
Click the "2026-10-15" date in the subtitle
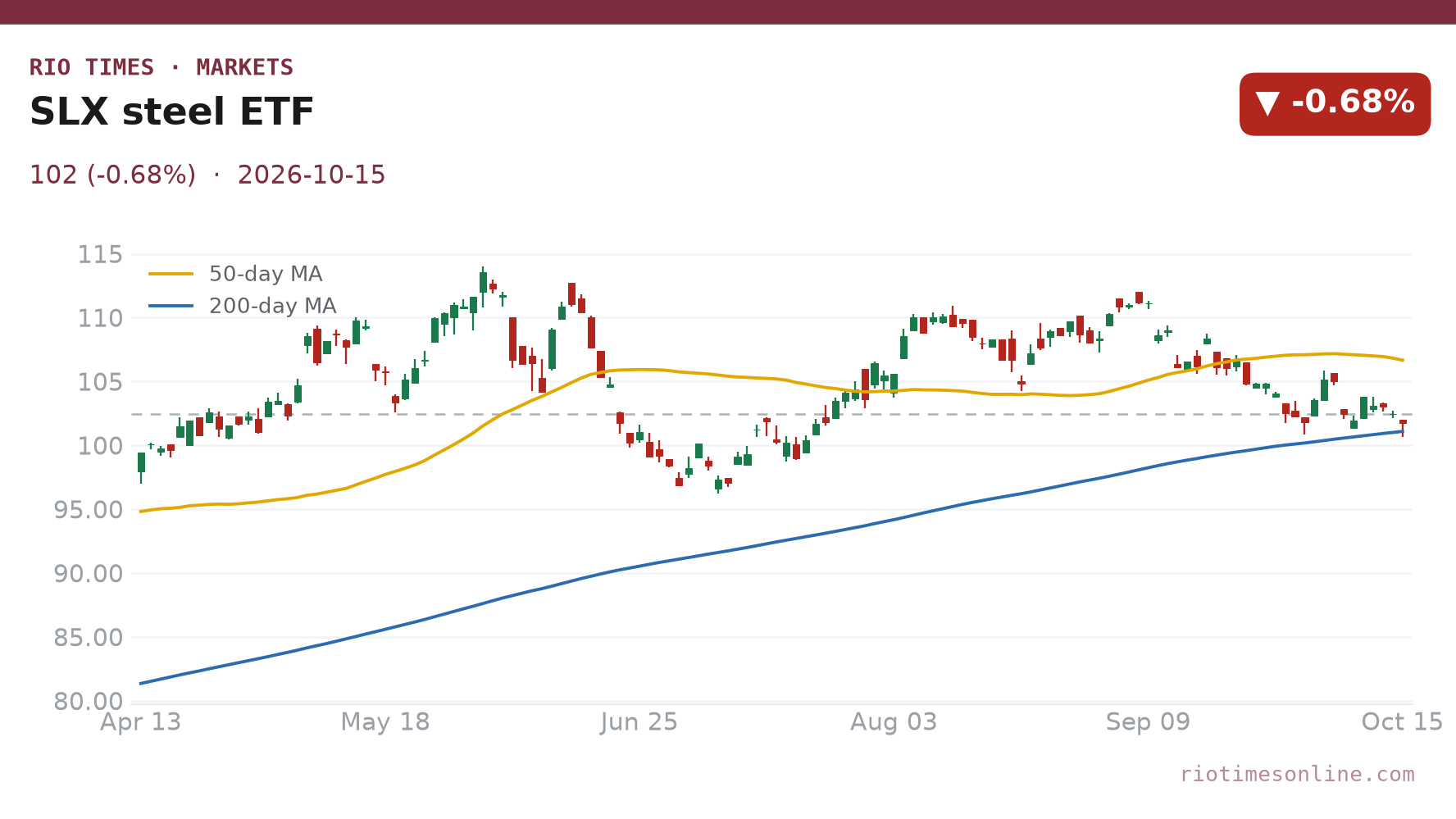[x=312, y=175]
